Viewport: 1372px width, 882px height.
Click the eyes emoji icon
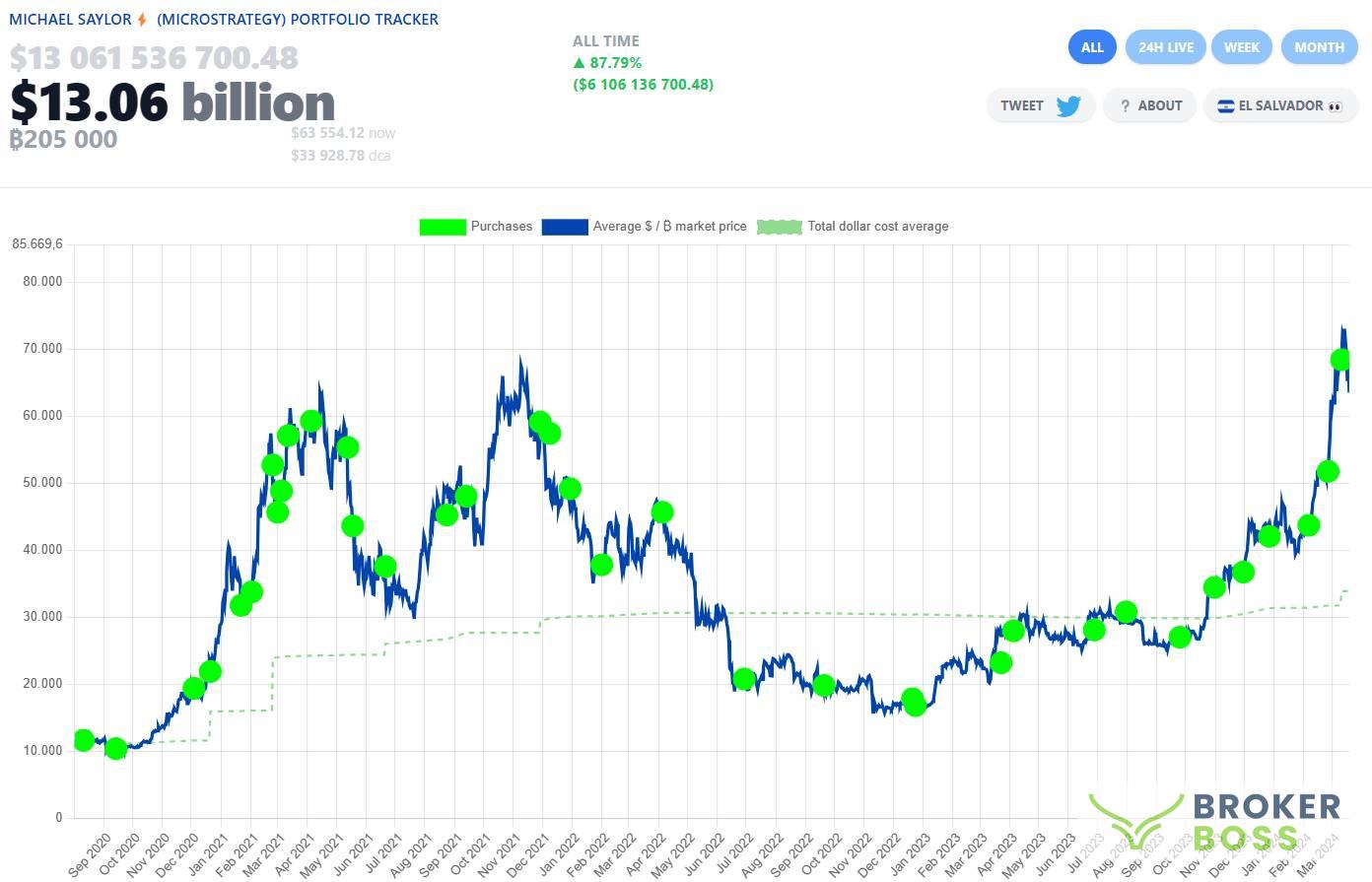(1336, 106)
